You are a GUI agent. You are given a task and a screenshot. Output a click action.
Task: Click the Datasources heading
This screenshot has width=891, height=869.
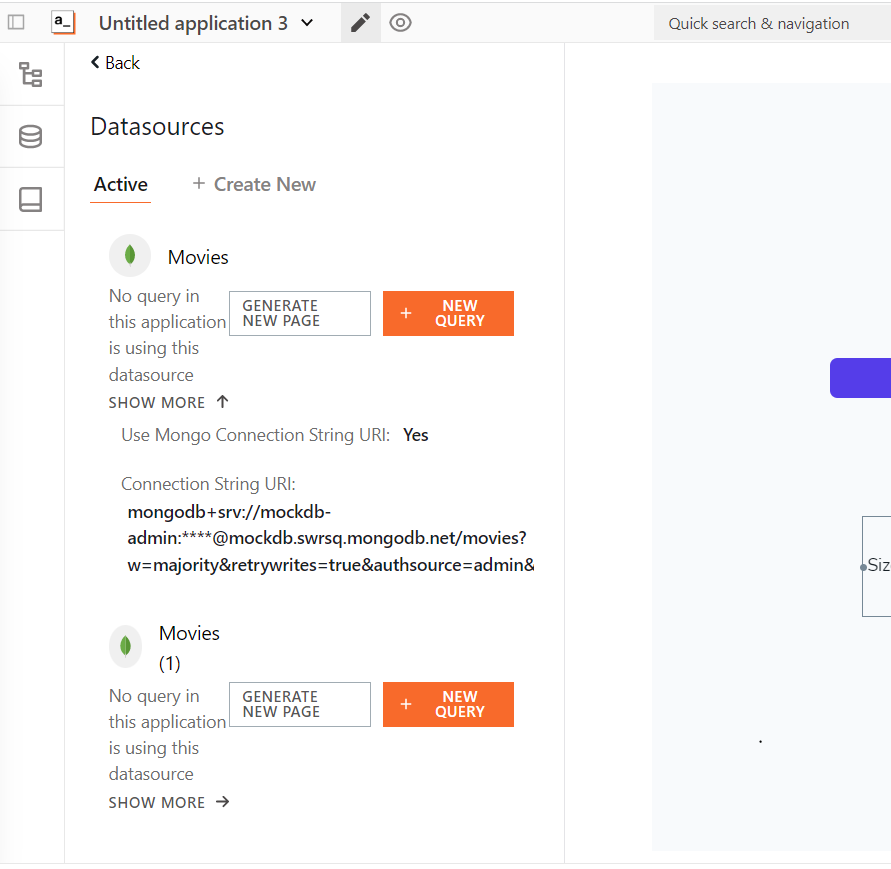157,127
